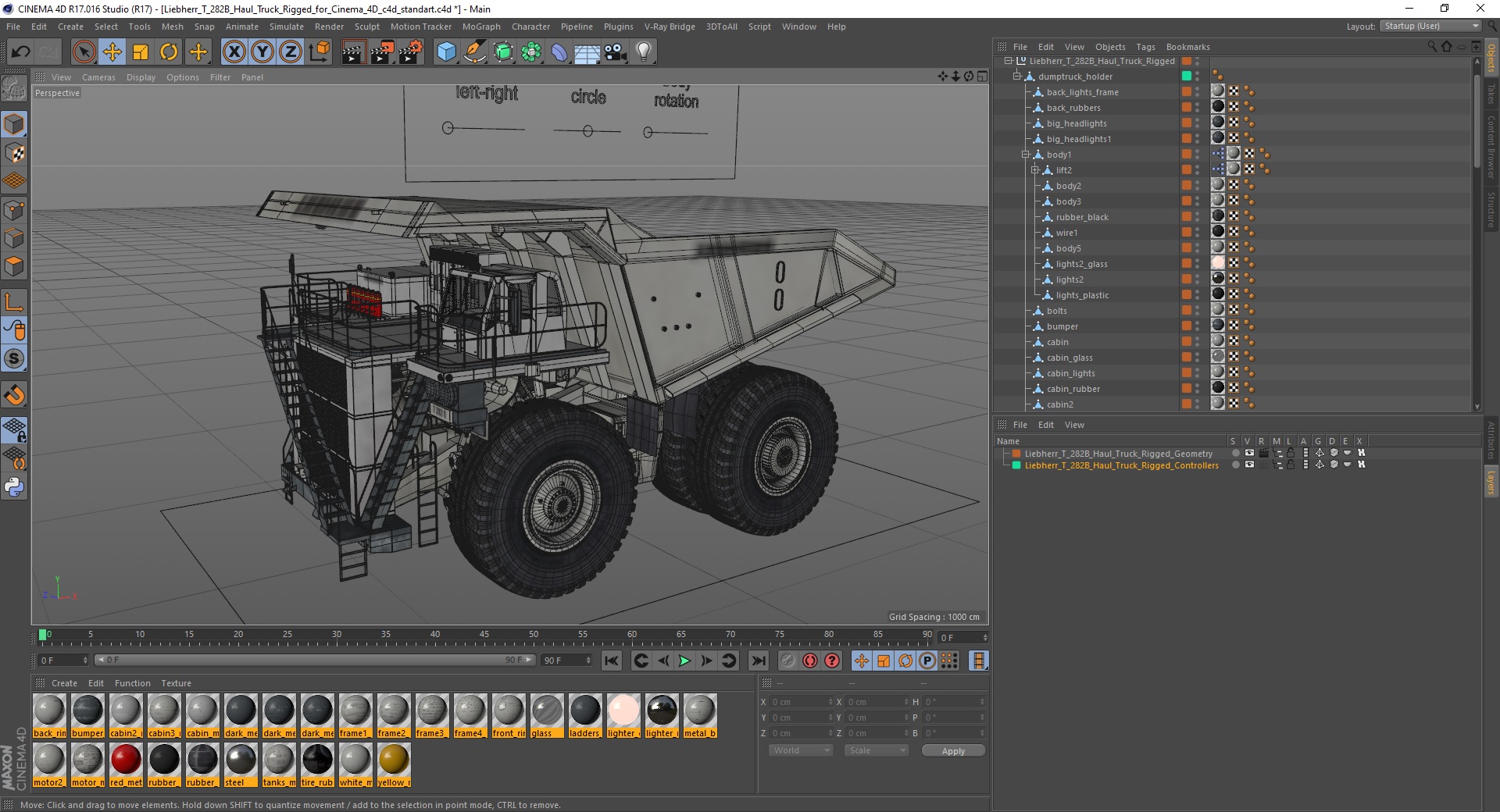The image size is (1500, 812).
Task: Open the Mesh menu
Action: pyautogui.click(x=172, y=27)
